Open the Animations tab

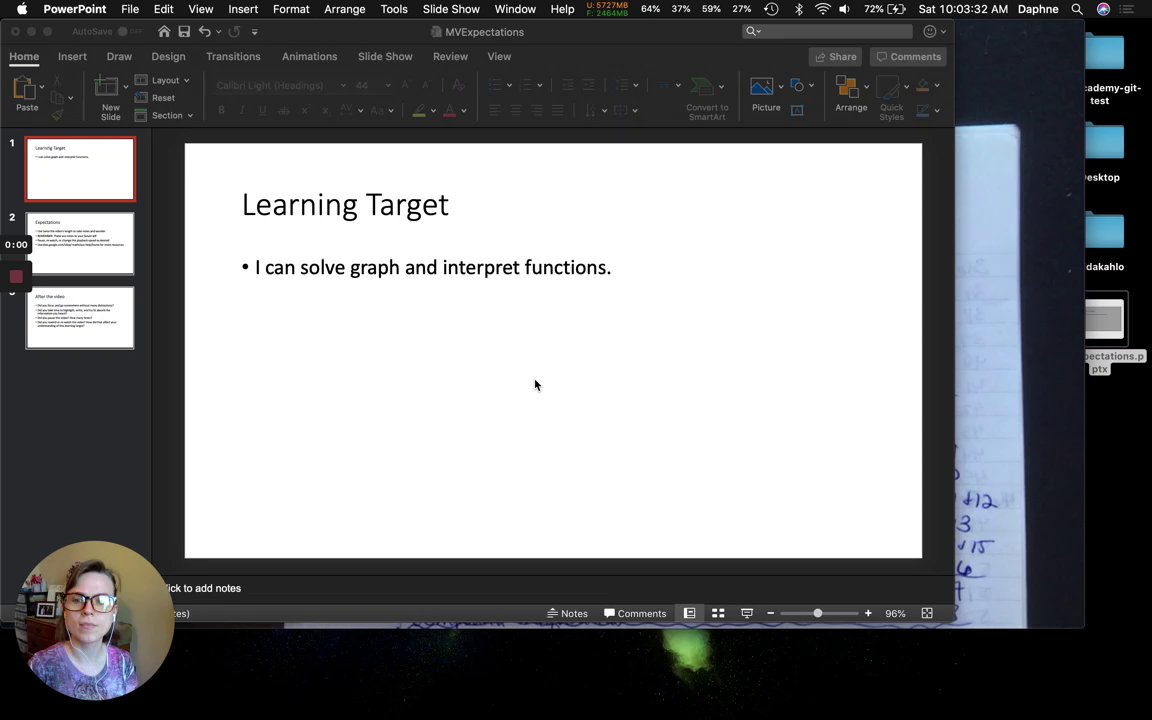[309, 57]
